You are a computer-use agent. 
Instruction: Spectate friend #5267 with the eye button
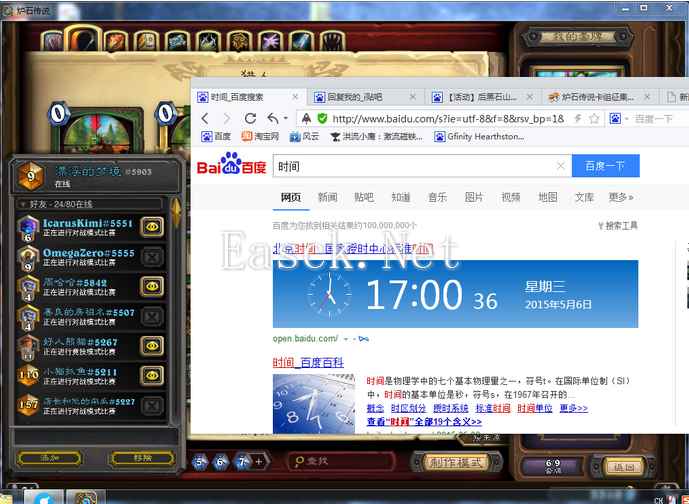pos(152,346)
